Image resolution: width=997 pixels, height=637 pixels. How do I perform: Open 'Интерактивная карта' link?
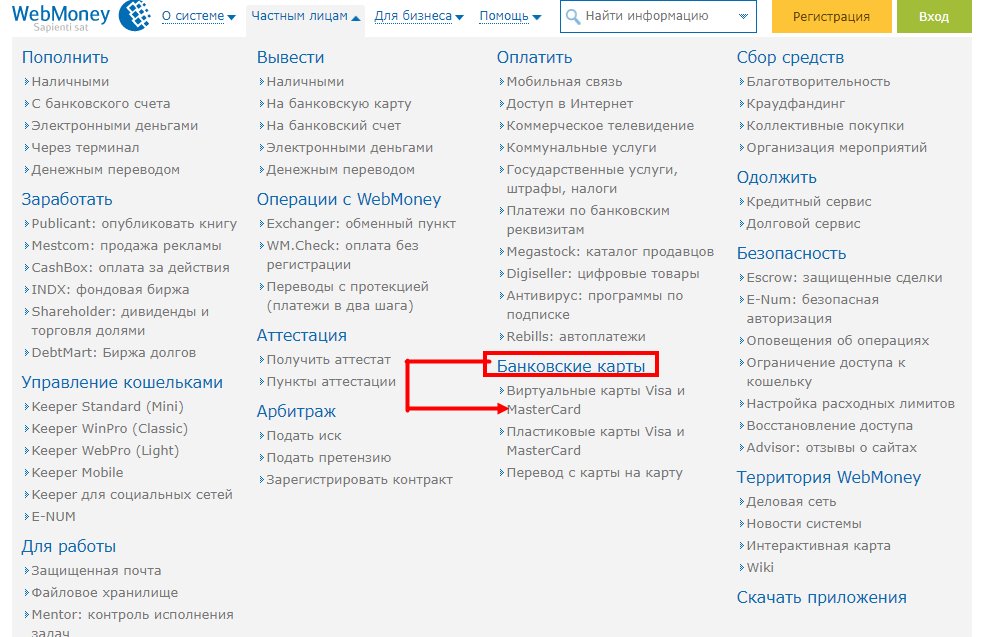(818, 546)
